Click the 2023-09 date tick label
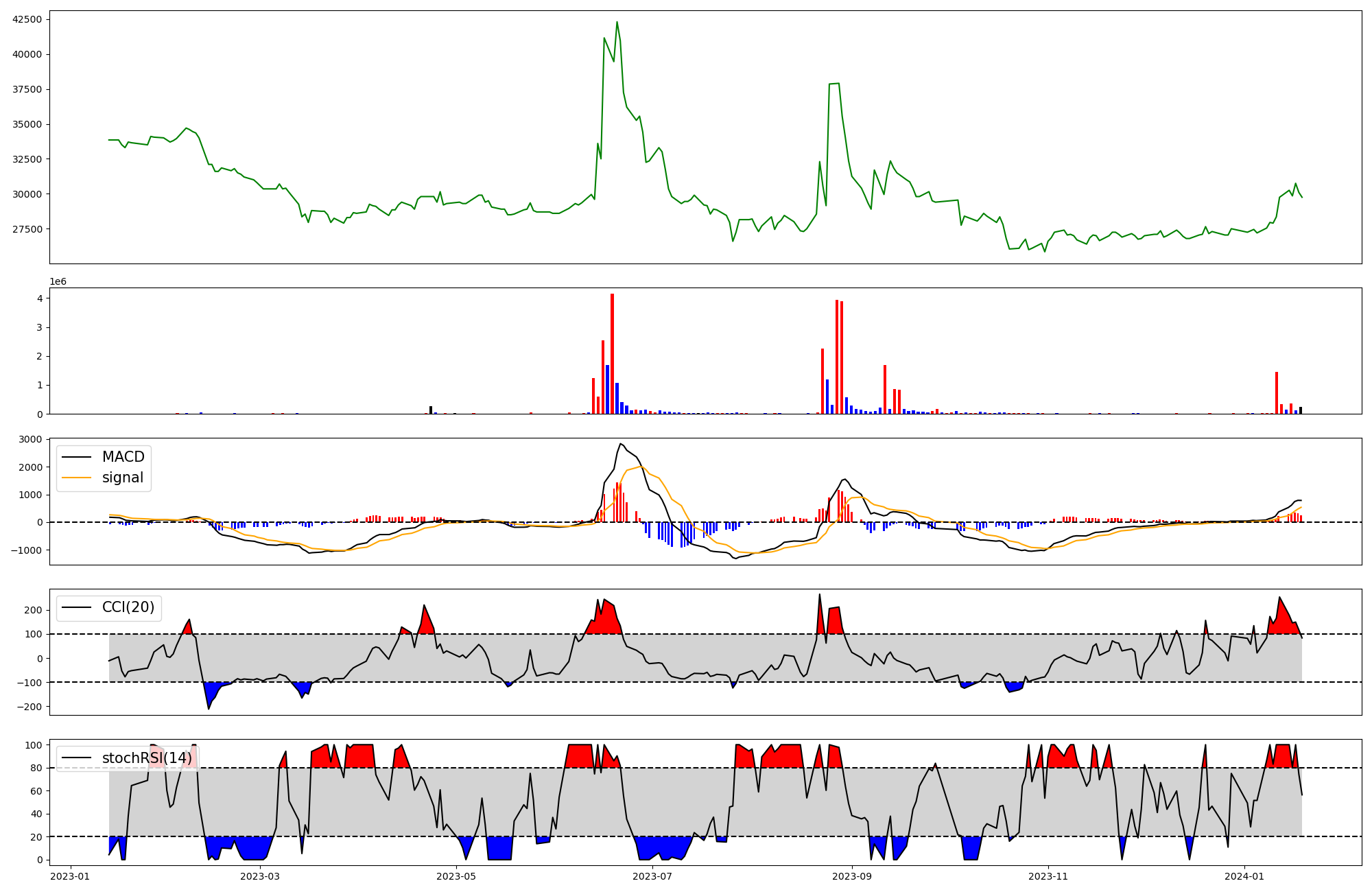1372x892 pixels. pyautogui.click(x=852, y=876)
